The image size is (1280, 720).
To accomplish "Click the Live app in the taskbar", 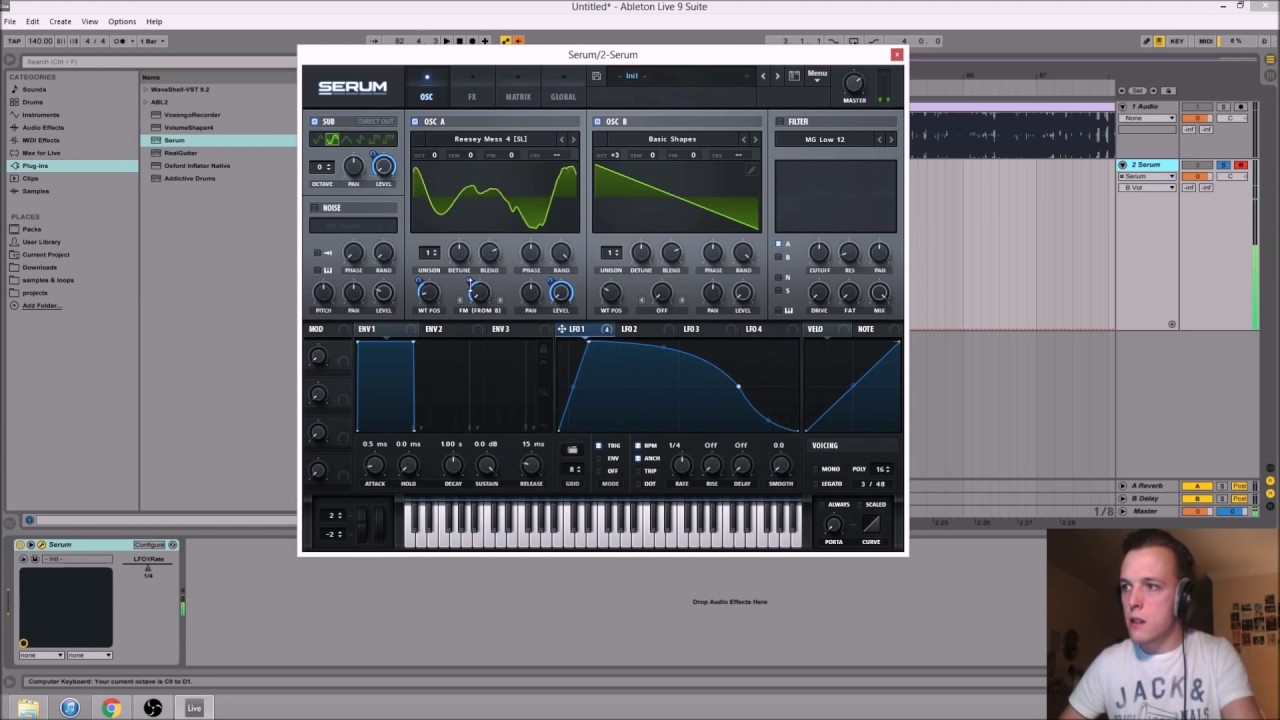I will pos(194,708).
